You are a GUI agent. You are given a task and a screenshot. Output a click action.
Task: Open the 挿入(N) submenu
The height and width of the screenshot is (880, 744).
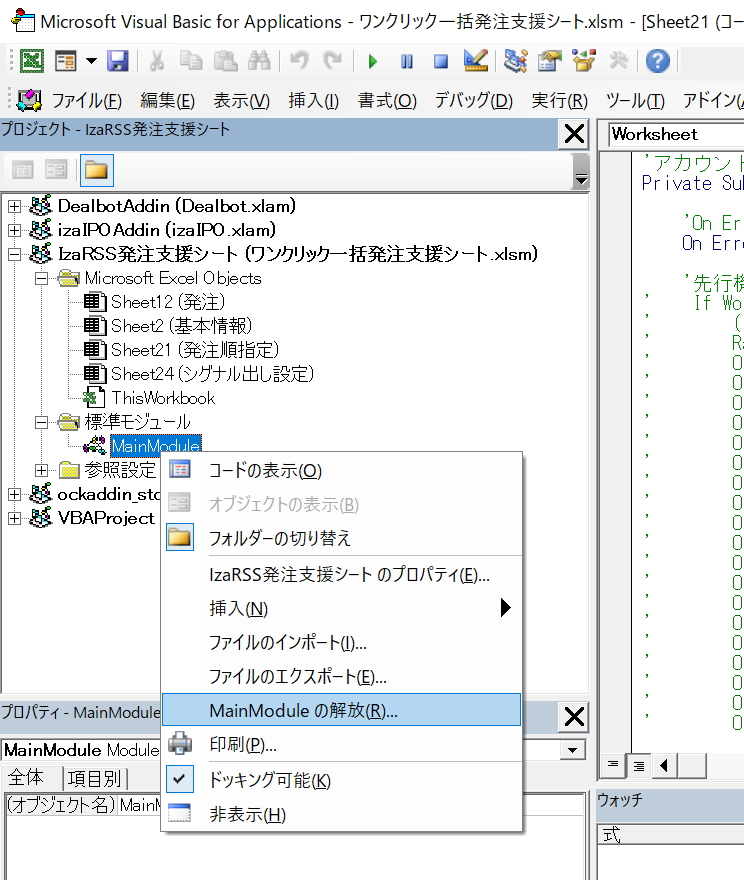tap(342, 608)
